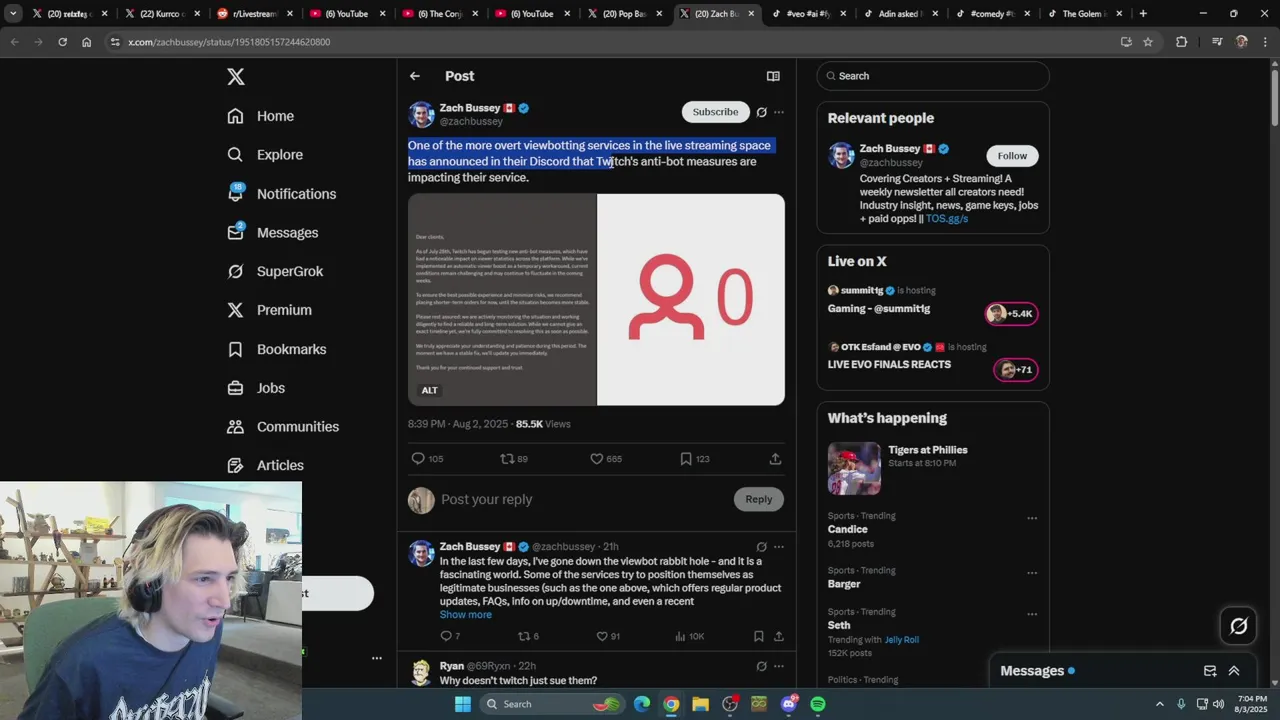
Task: Open Windows Start menu
Action: click(x=462, y=704)
